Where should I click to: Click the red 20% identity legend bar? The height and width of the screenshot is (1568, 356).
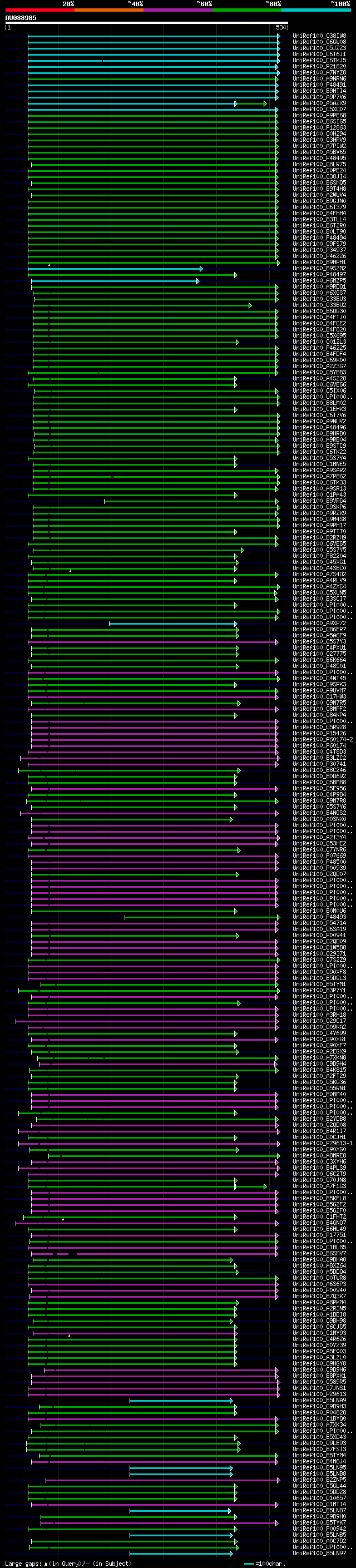tap(39, 10)
